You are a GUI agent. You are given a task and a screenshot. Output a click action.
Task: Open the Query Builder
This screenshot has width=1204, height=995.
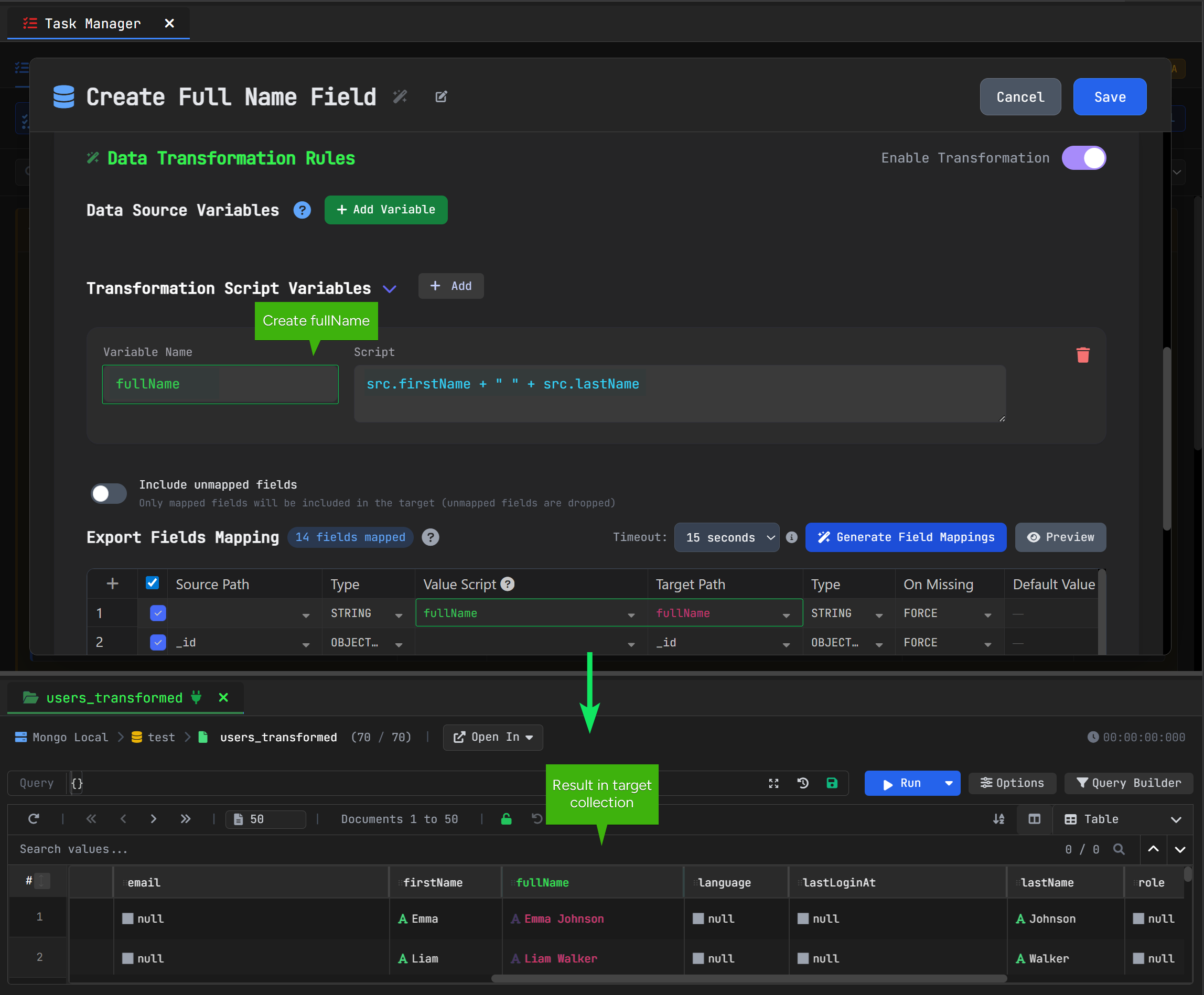coord(1128,783)
